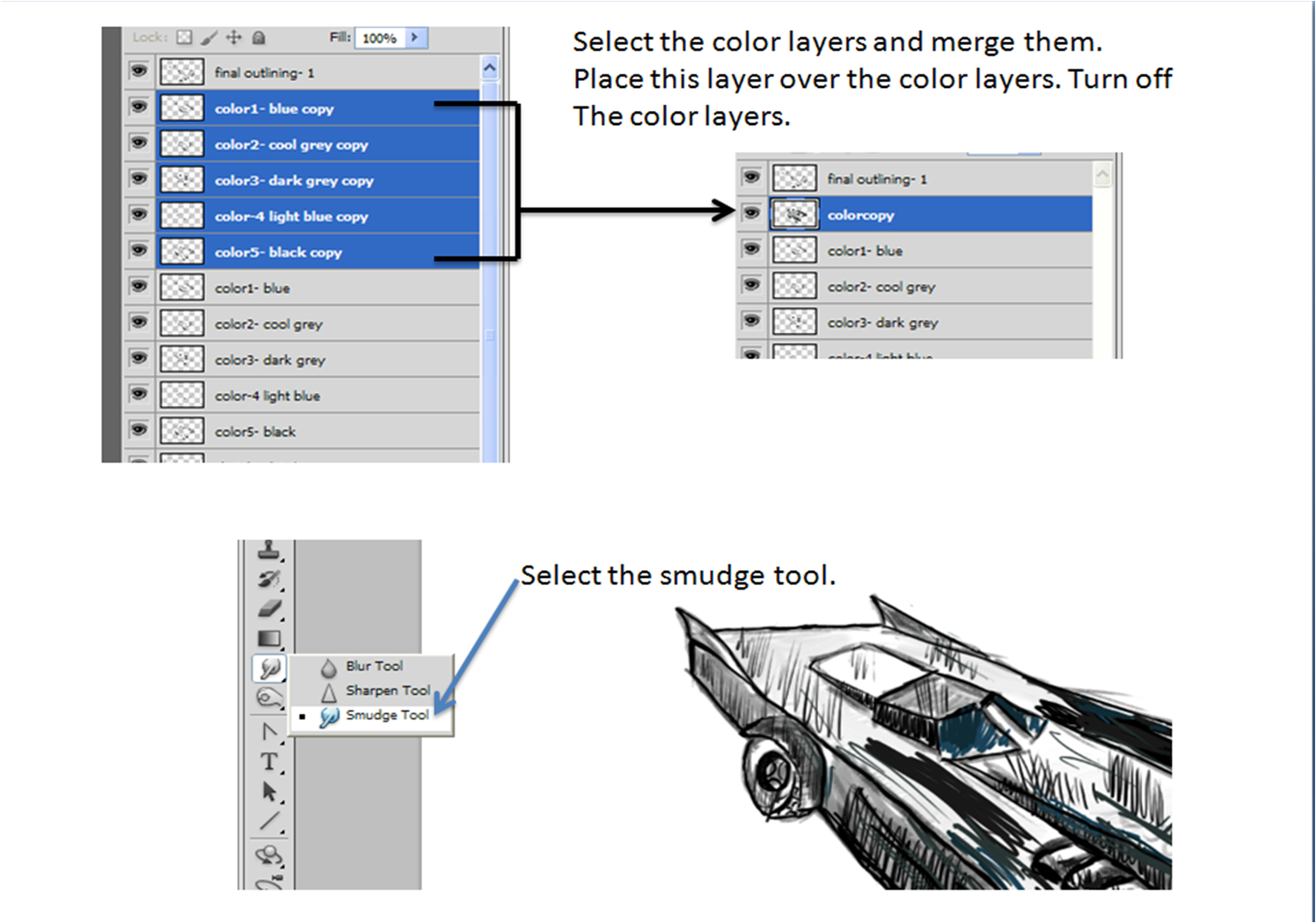Choose Sharpen Tool from the flyout

387,691
